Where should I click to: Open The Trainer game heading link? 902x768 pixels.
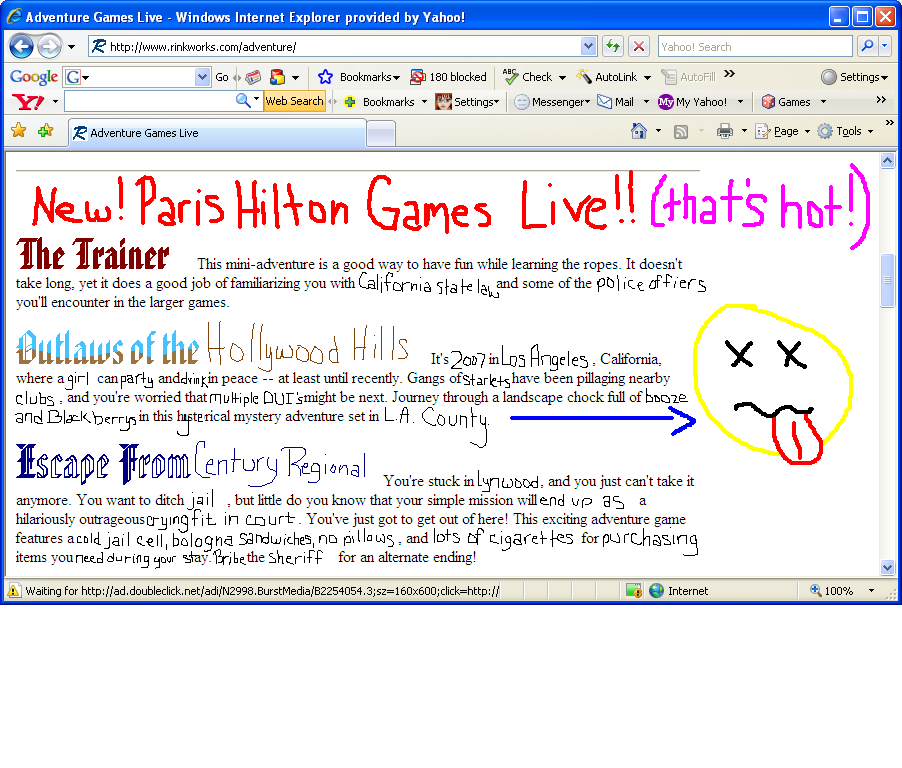click(93, 254)
